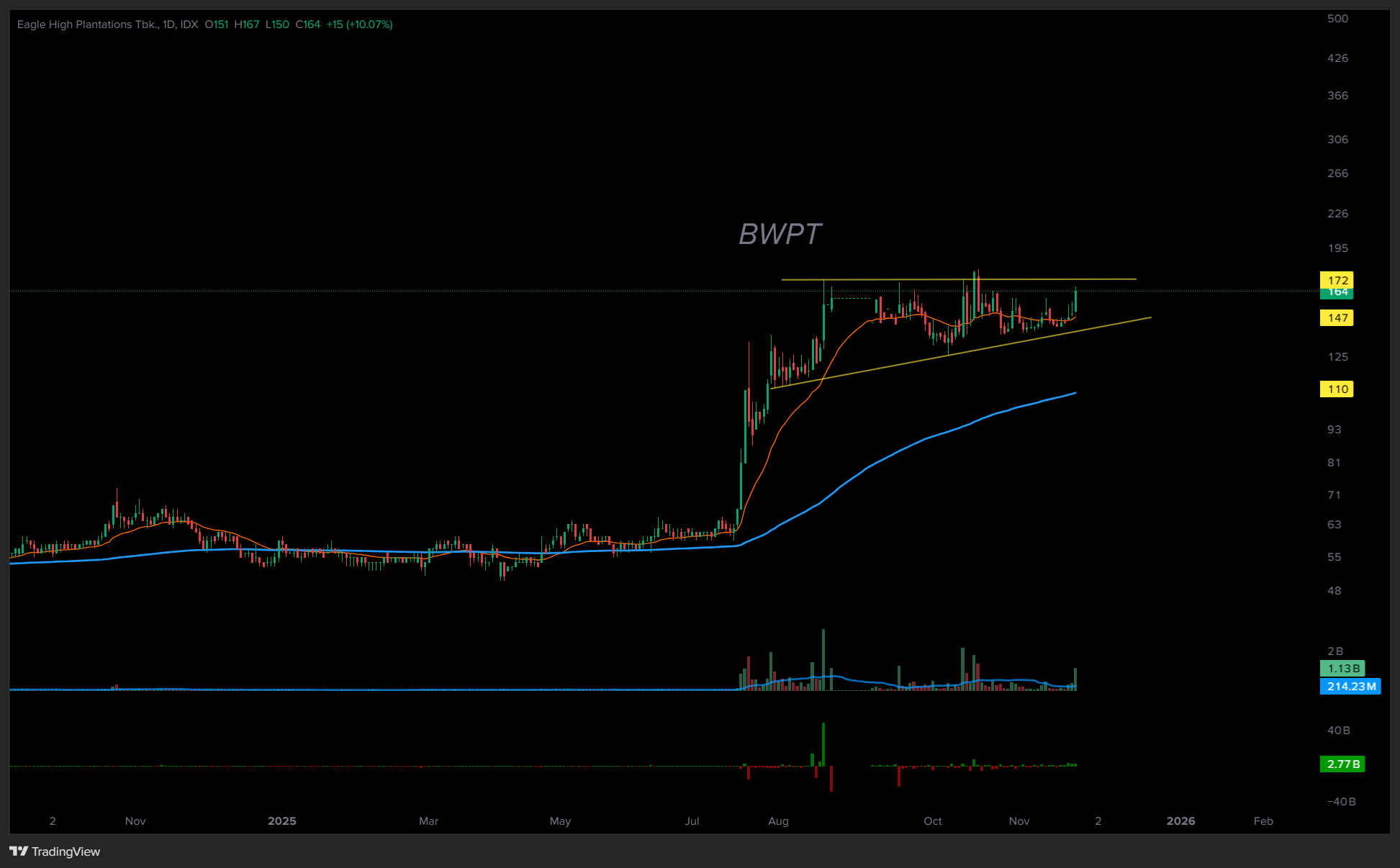Click the 2026 label on time axis
Image resolution: width=1400 pixels, height=868 pixels.
[1180, 821]
